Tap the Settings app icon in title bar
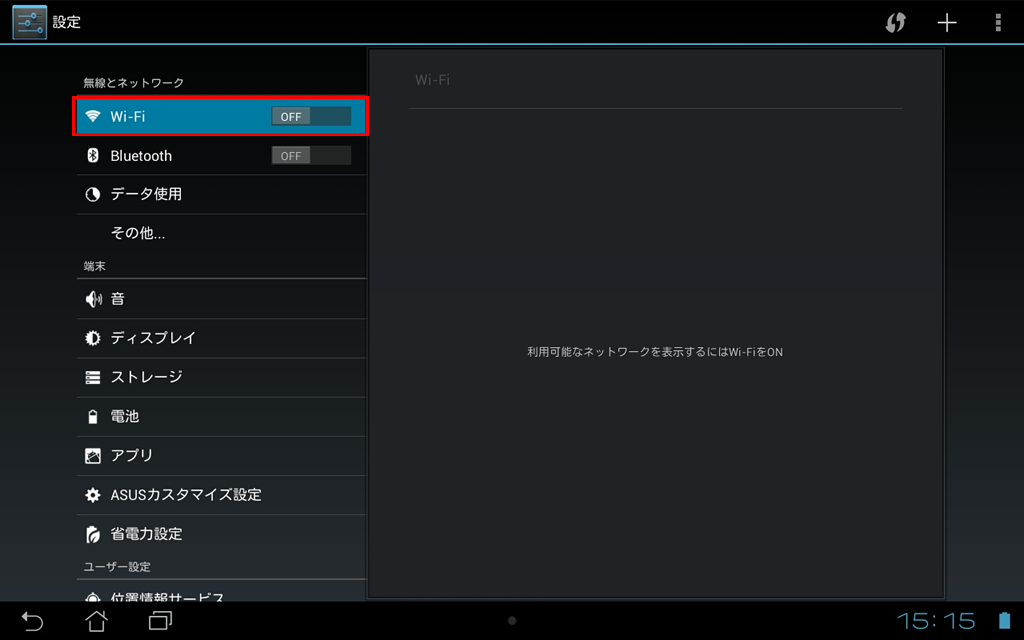This screenshot has width=1024, height=640. tap(30, 22)
